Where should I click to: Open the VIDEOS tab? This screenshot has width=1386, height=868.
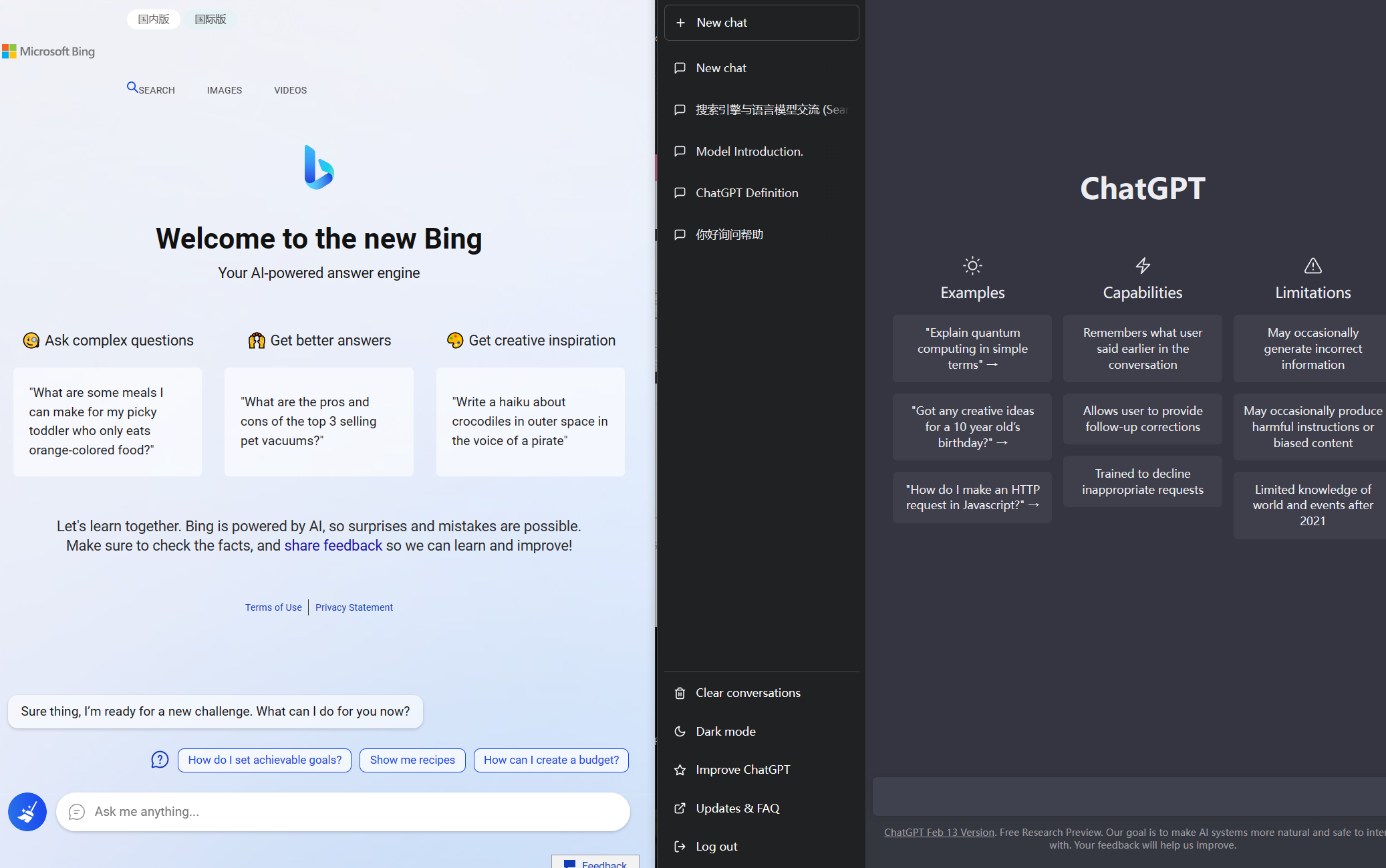[x=291, y=90]
